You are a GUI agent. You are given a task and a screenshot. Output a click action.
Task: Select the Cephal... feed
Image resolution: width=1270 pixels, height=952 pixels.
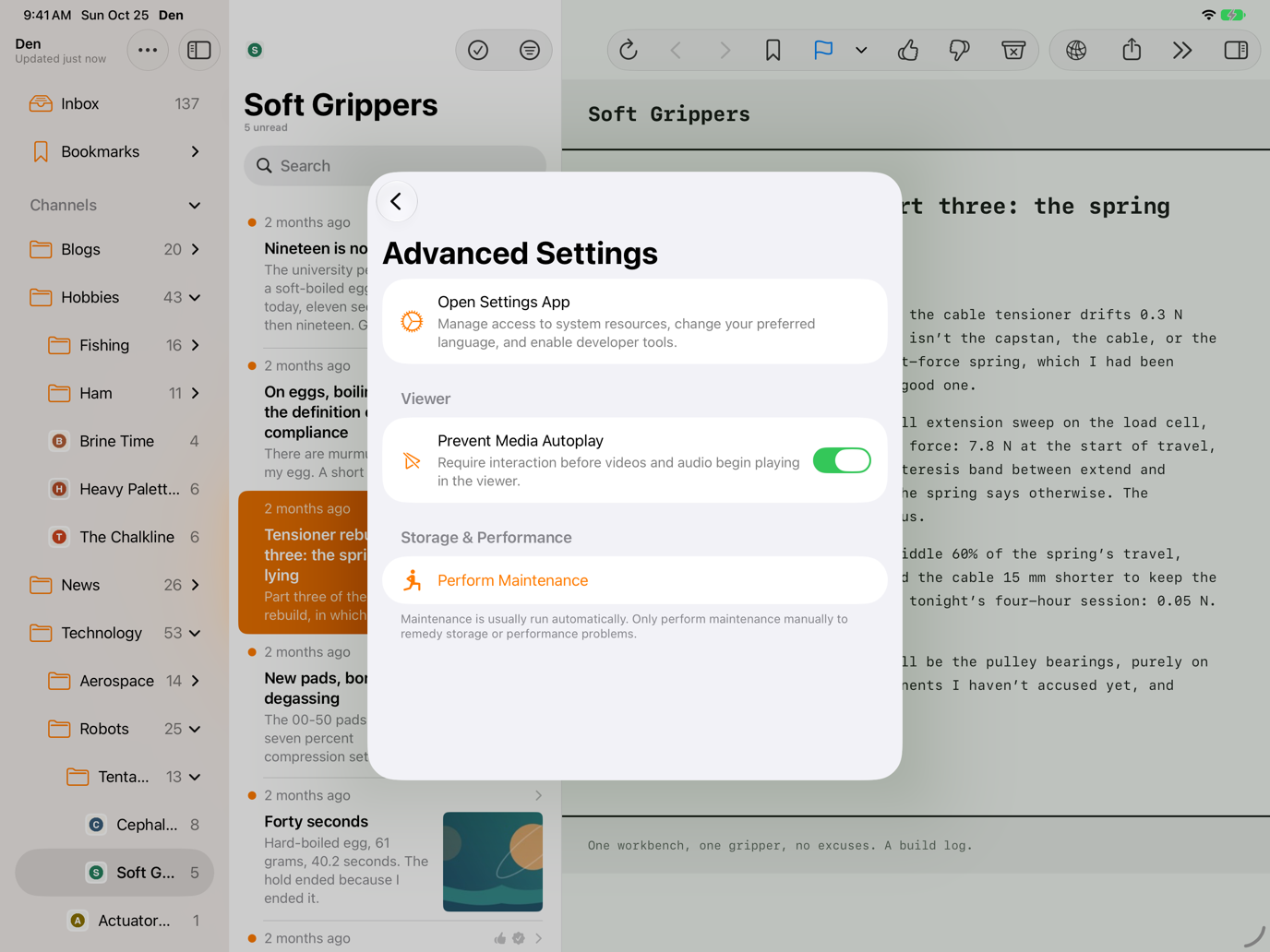pyautogui.click(x=114, y=825)
